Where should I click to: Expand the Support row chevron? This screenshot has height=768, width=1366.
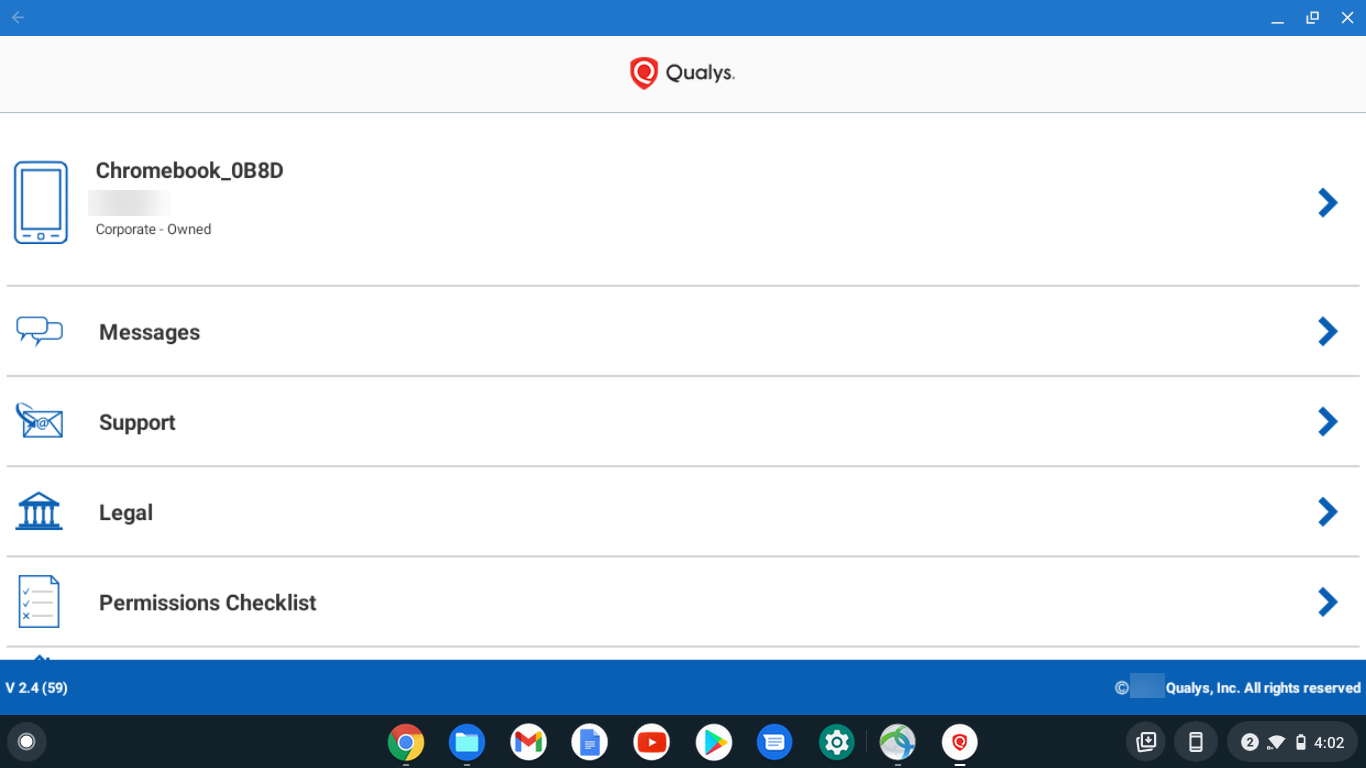(x=1328, y=421)
